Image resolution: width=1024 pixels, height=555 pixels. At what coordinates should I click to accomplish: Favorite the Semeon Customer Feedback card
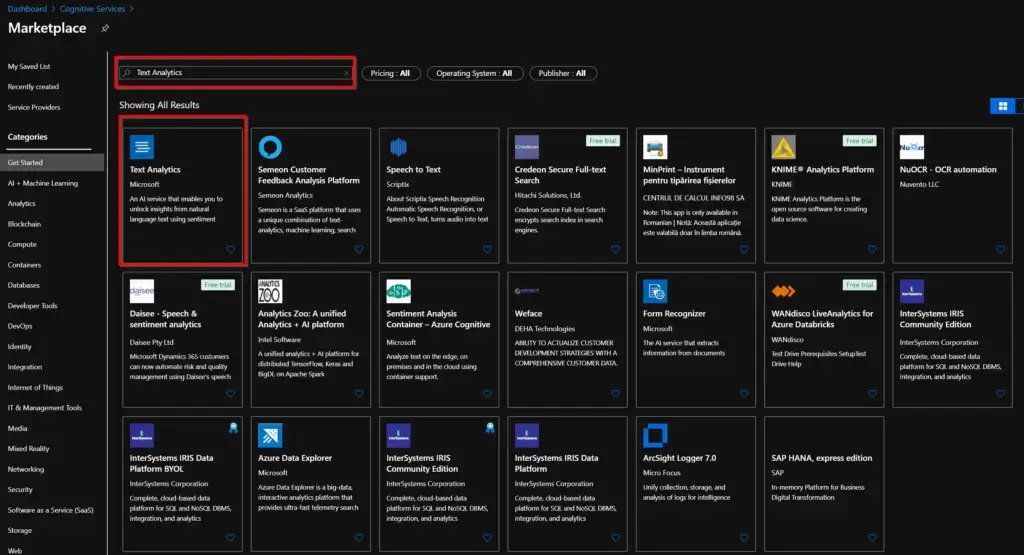pyautogui.click(x=359, y=249)
